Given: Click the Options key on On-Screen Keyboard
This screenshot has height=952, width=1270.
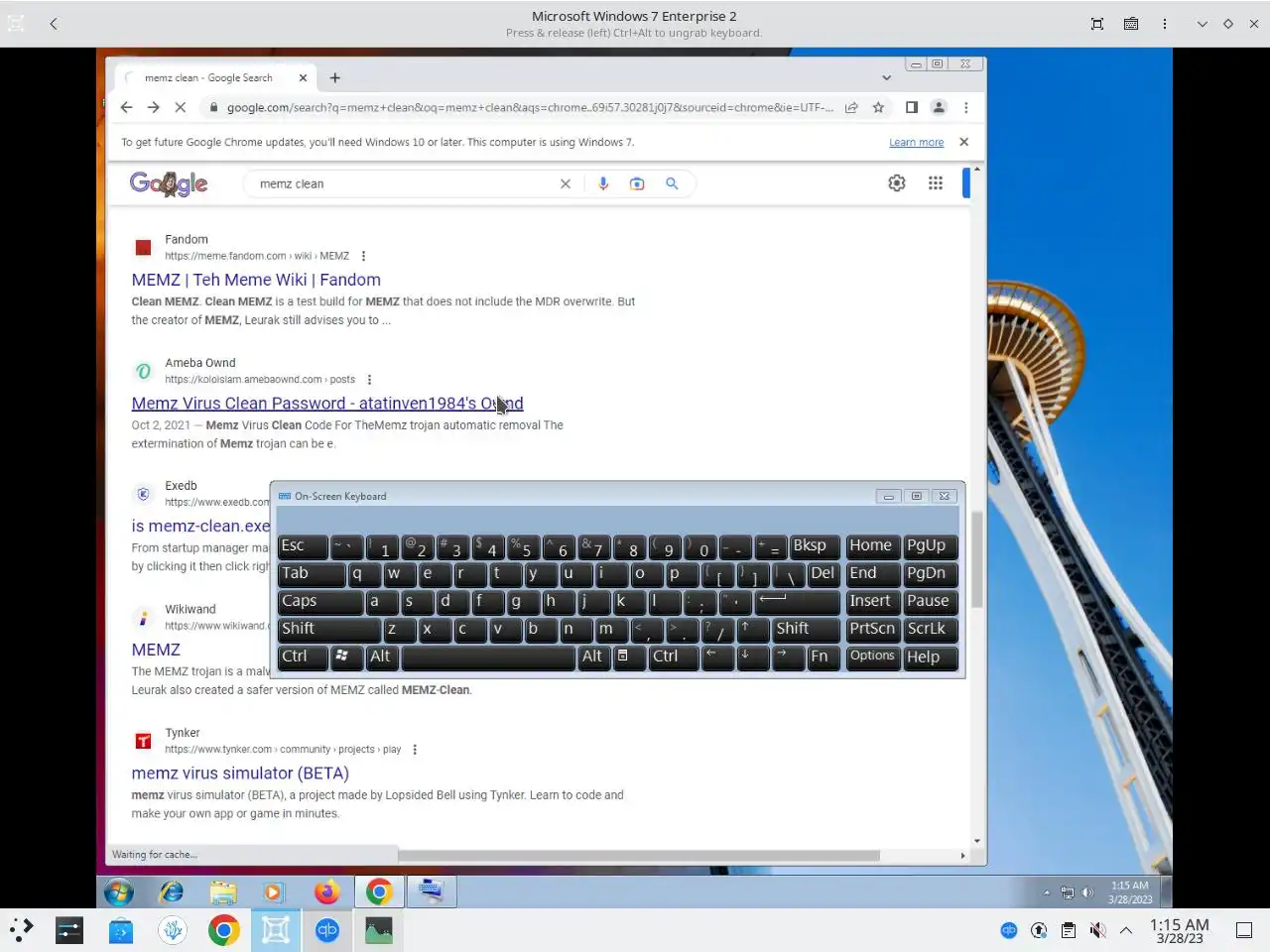Looking at the screenshot, I should tap(873, 657).
